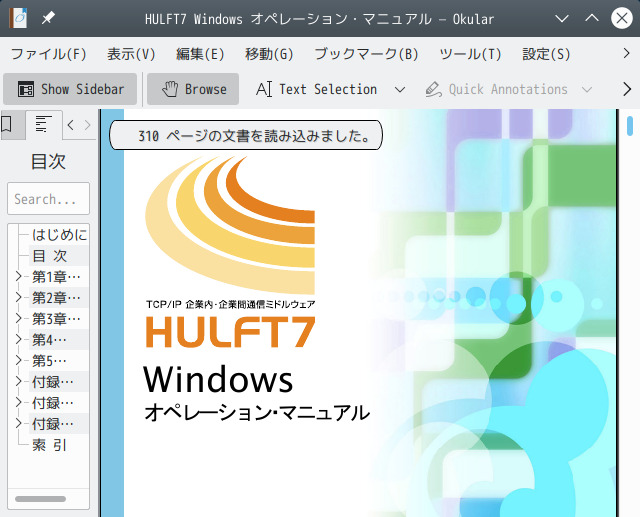Click the sidebar horizontal scrollbar handle
This screenshot has height=517, width=640.
40,499
